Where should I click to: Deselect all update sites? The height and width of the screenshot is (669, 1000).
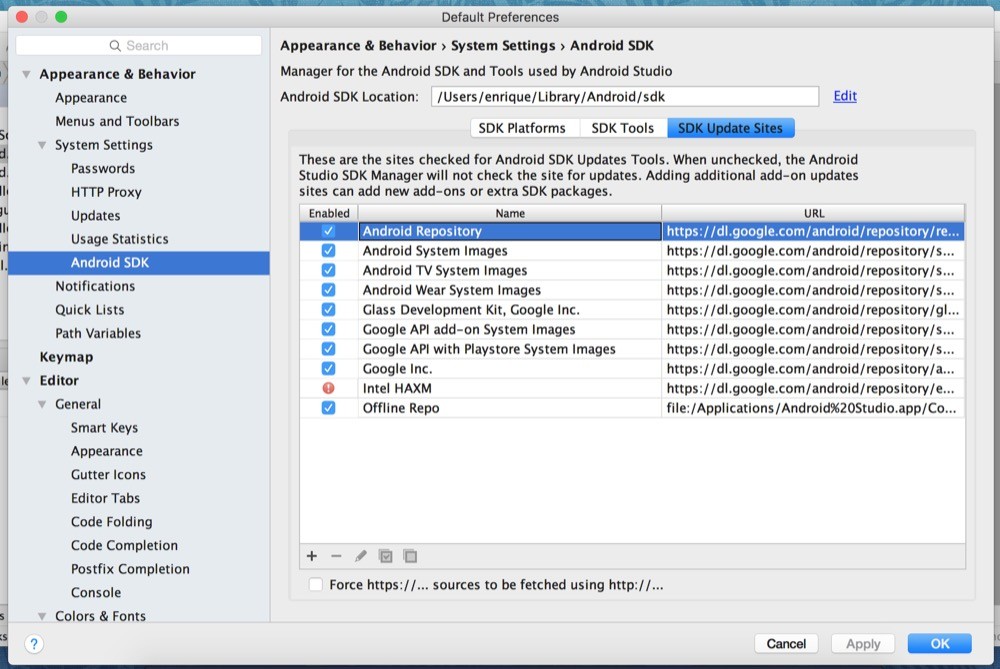click(x=410, y=556)
